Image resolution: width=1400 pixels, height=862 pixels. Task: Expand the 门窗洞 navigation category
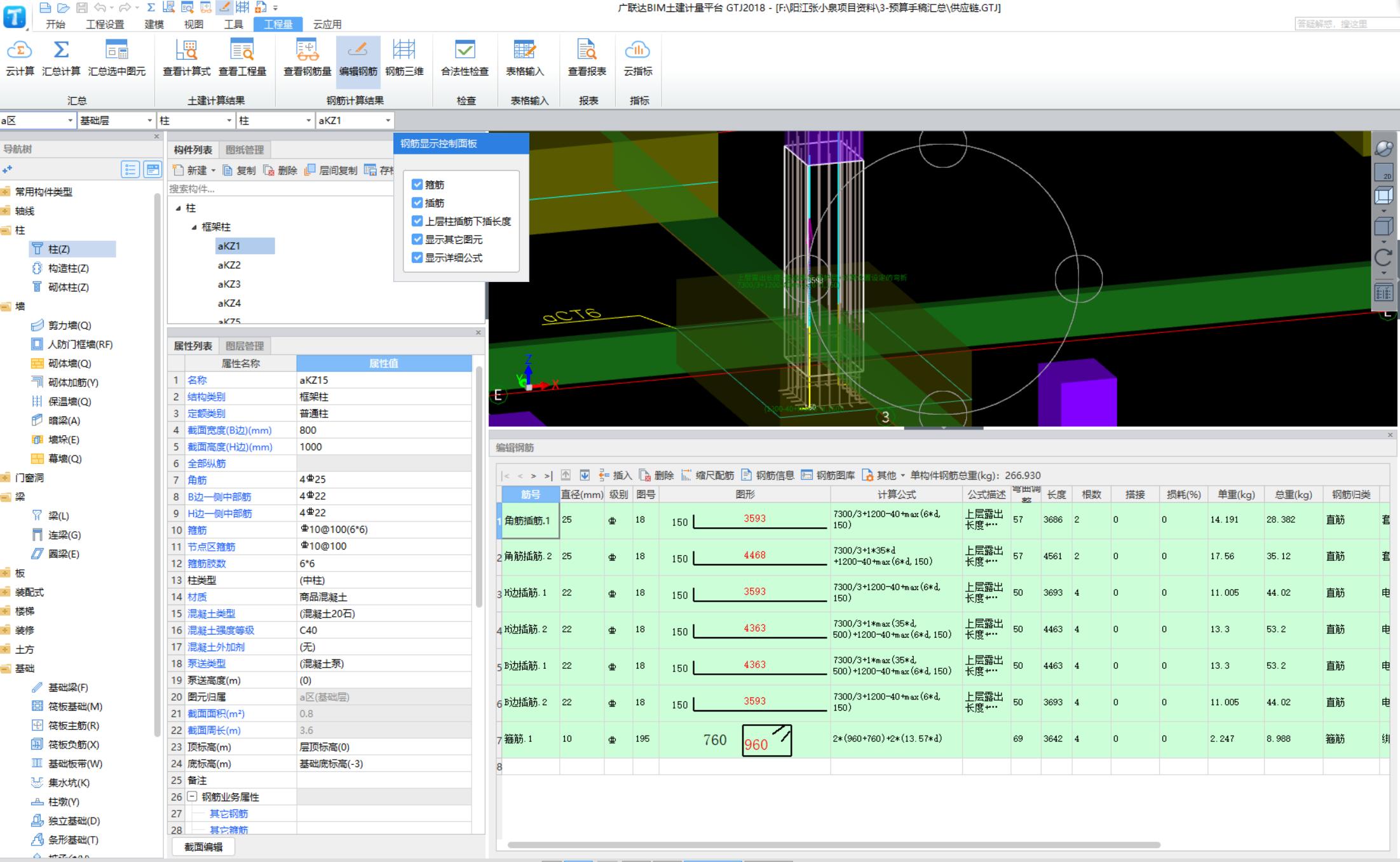coord(6,478)
